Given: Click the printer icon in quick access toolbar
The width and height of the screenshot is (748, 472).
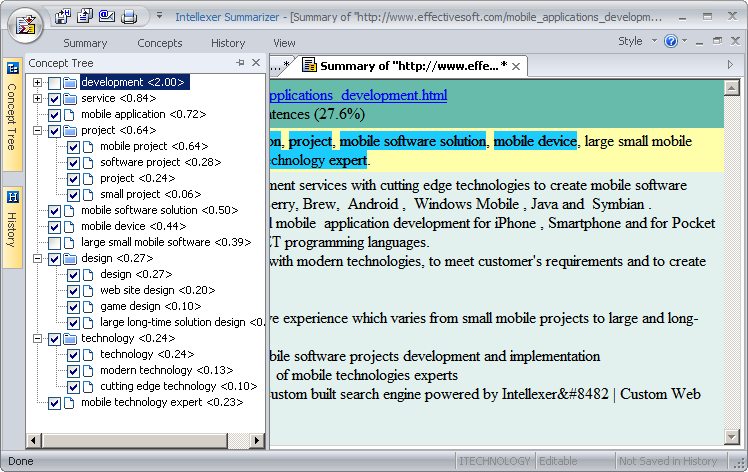Looking at the screenshot, I should point(129,16).
